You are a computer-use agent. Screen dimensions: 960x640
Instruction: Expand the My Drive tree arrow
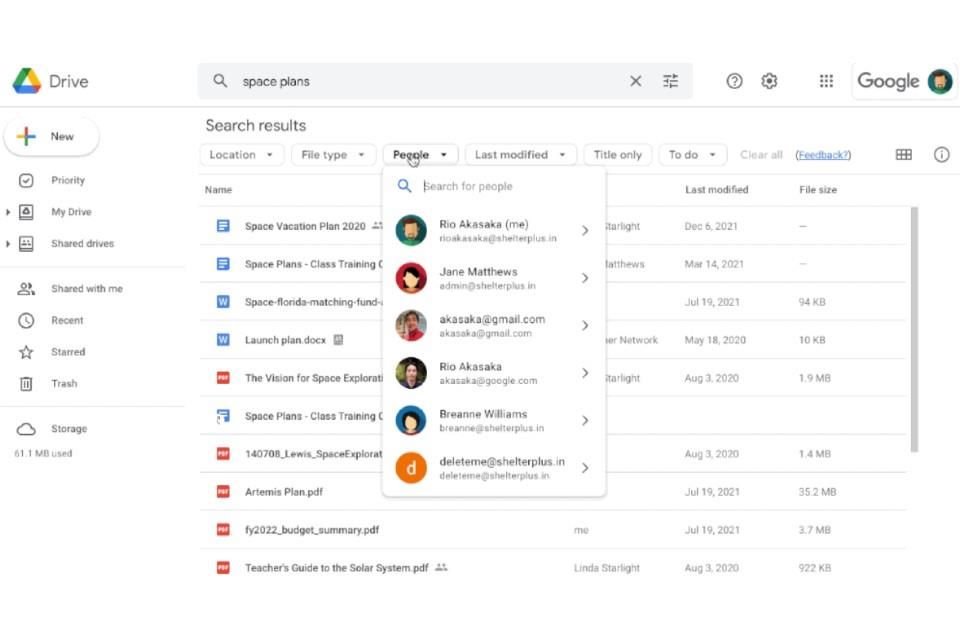point(9,212)
